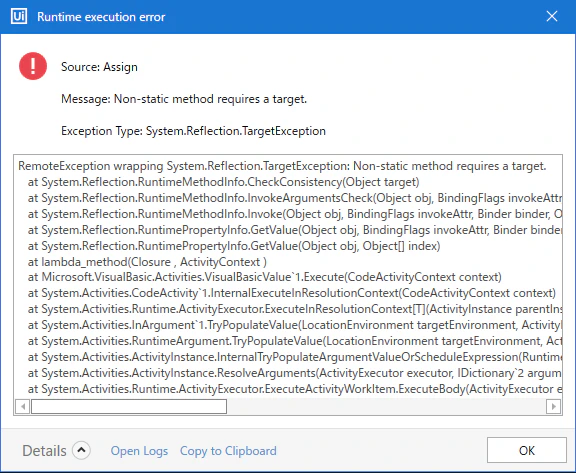Click the Details label
Viewport: 576px width, 473px height.
[x=44, y=451]
